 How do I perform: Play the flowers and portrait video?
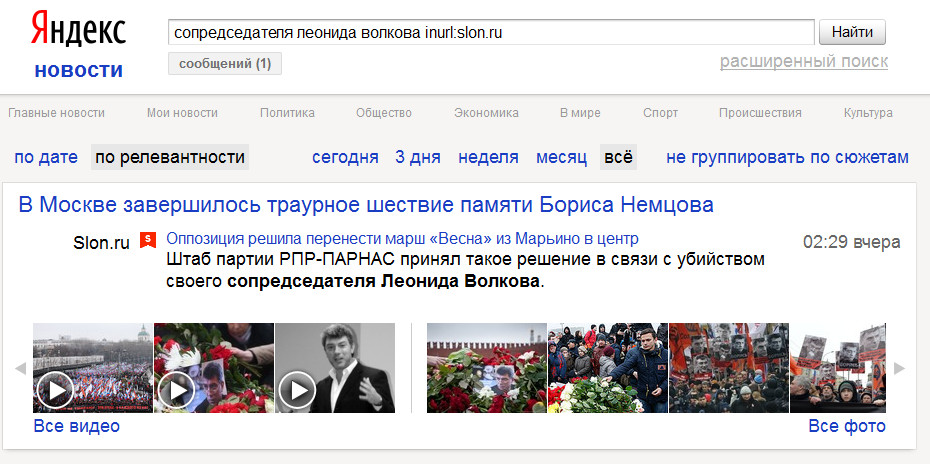214,368
